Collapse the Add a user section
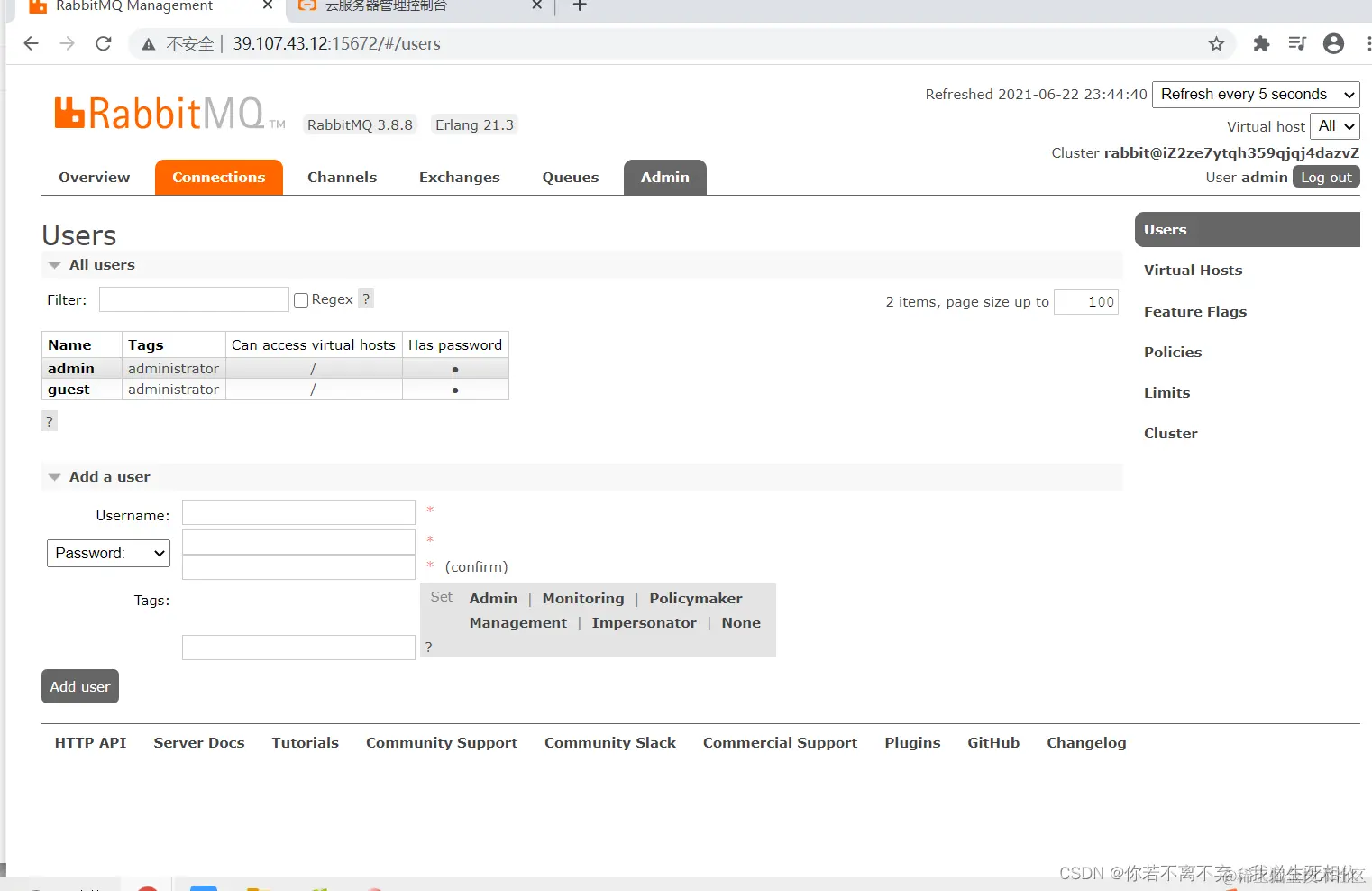1372x891 pixels. (x=109, y=477)
